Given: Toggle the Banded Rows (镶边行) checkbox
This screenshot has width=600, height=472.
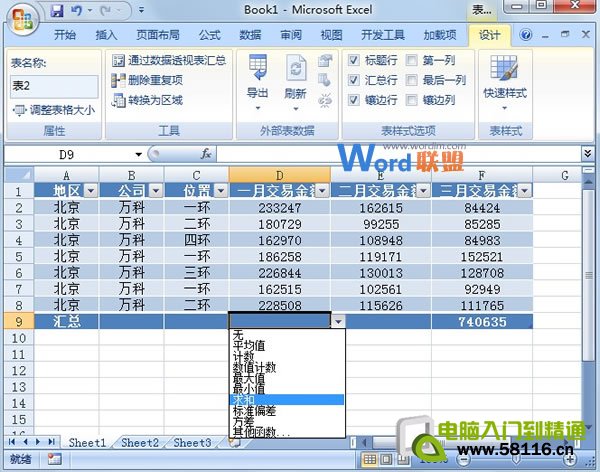Looking at the screenshot, I should coord(353,100).
